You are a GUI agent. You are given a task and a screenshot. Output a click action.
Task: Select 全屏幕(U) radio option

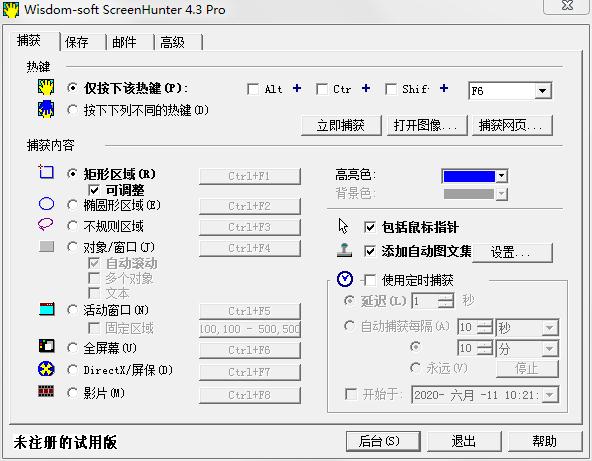pyautogui.click(x=72, y=348)
